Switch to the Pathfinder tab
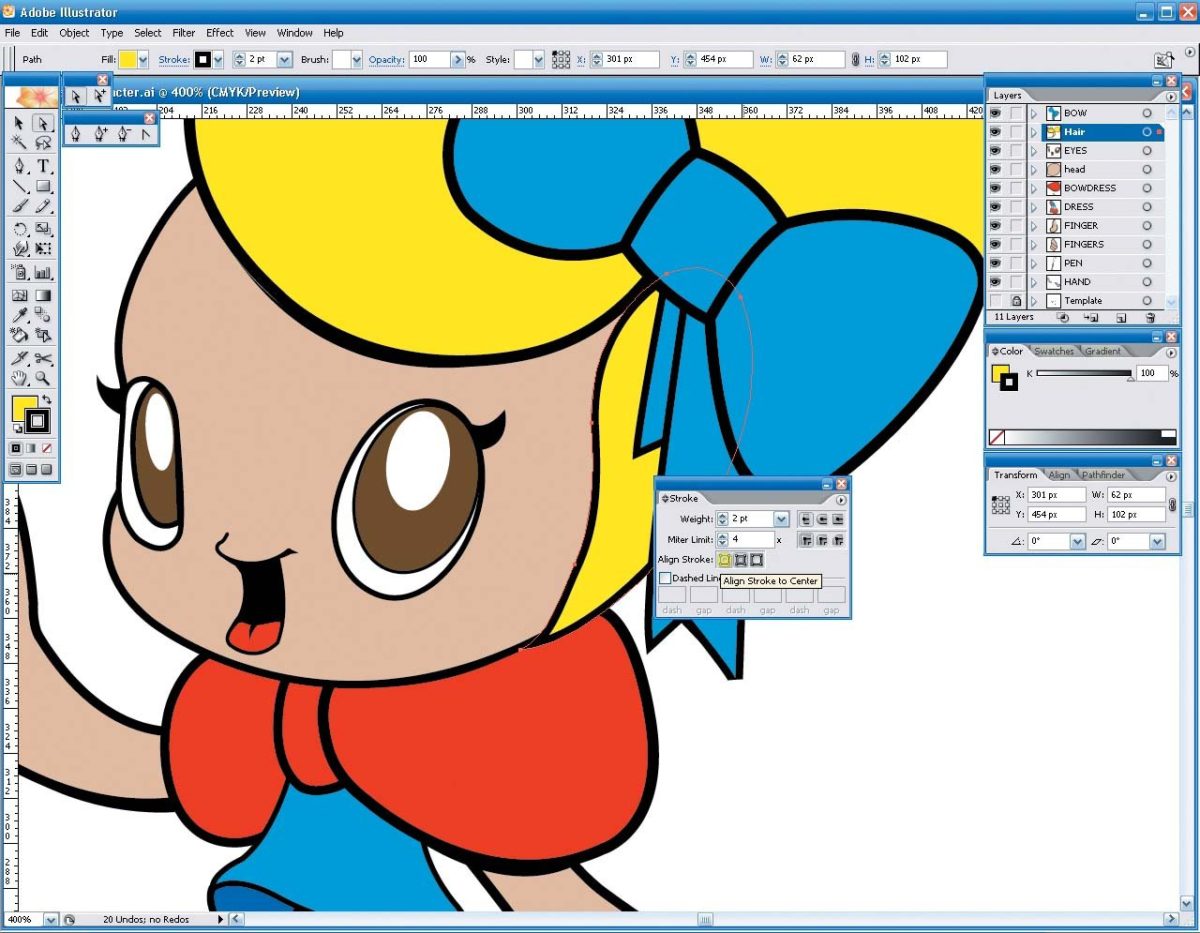This screenshot has height=933, width=1200. [1103, 475]
